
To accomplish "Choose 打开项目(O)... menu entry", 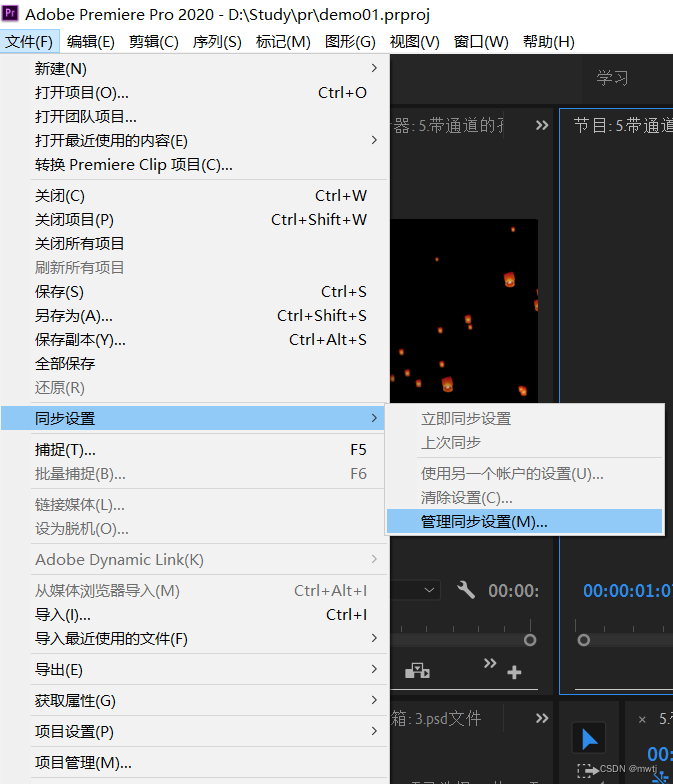I will coord(195,92).
